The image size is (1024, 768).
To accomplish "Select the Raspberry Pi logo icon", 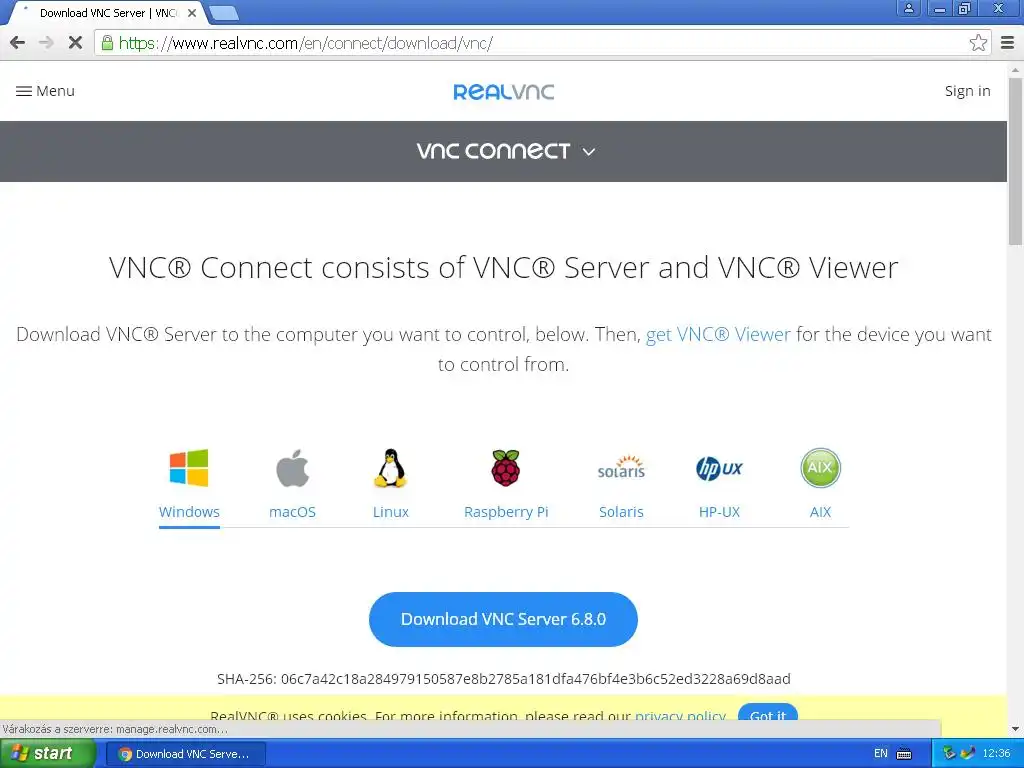I will (x=506, y=468).
